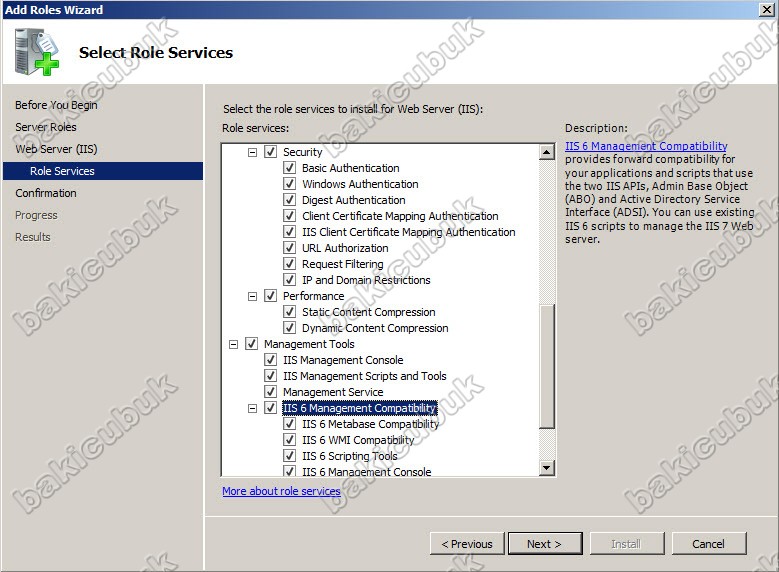Select IIS 6 Management Compatibility label
Viewport: 779px width, 572px height.
[x=360, y=408]
